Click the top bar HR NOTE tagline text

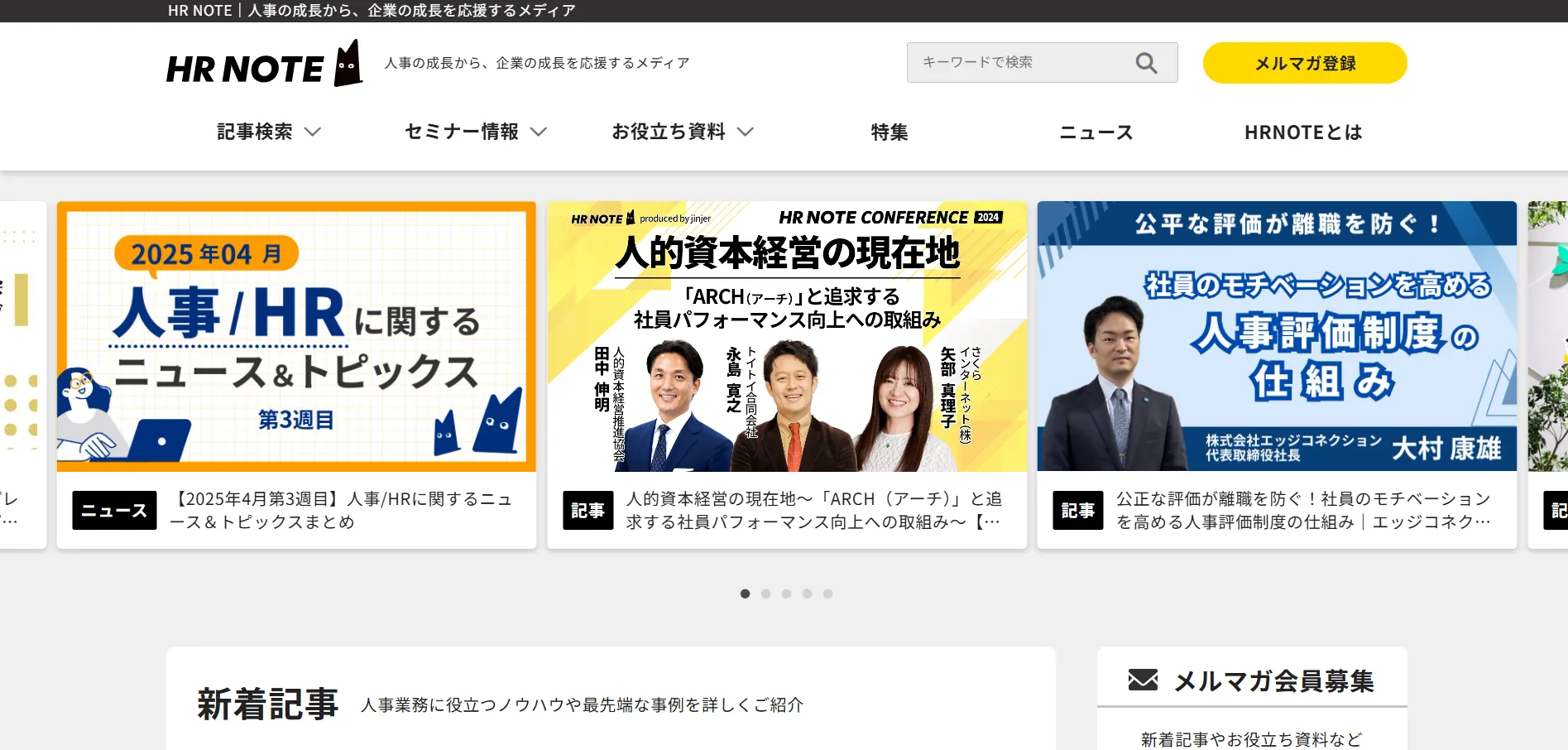pos(372,11)
